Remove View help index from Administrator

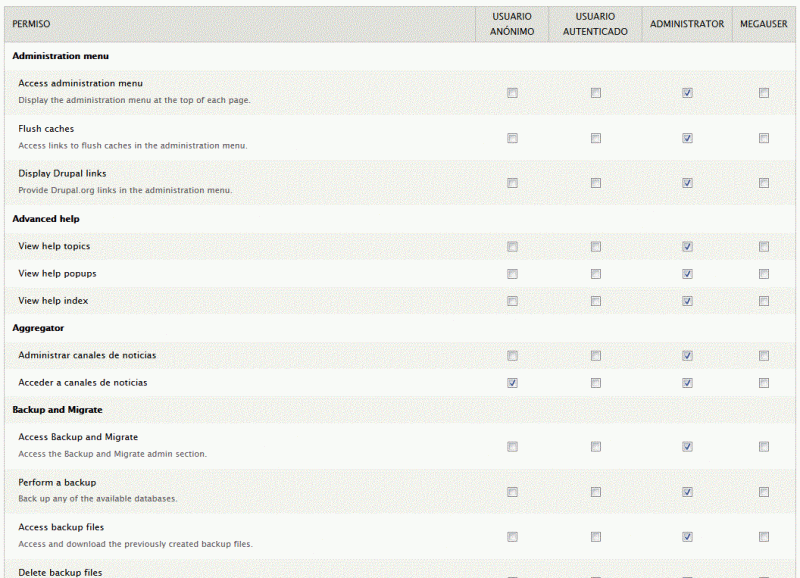687,300
